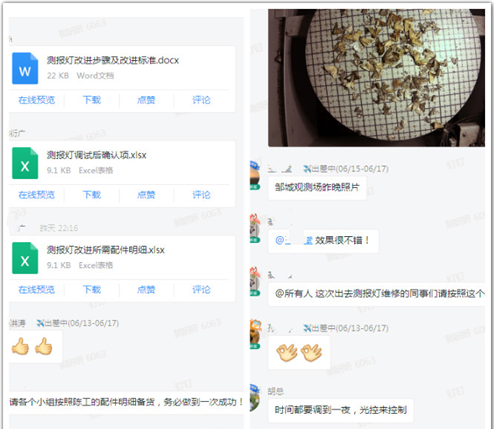Screen dimensions: 494x429
Task: Open avatar of the 效果很不错 sender
Action: click(255, 228)
